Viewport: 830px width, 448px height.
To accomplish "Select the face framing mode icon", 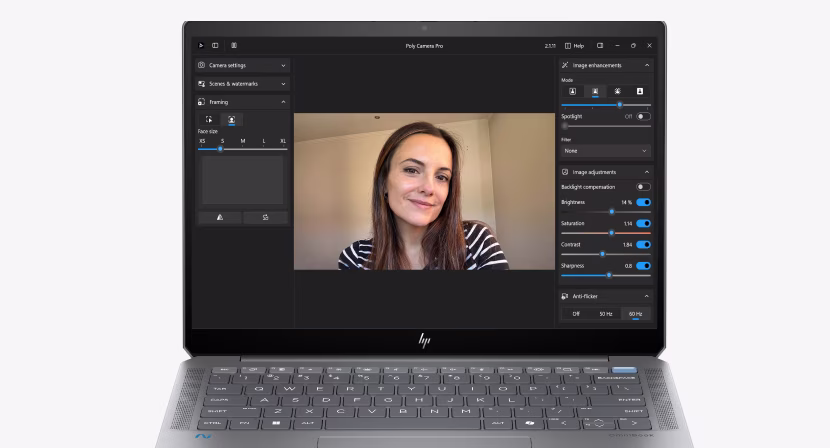I will (x=232, y=119).
